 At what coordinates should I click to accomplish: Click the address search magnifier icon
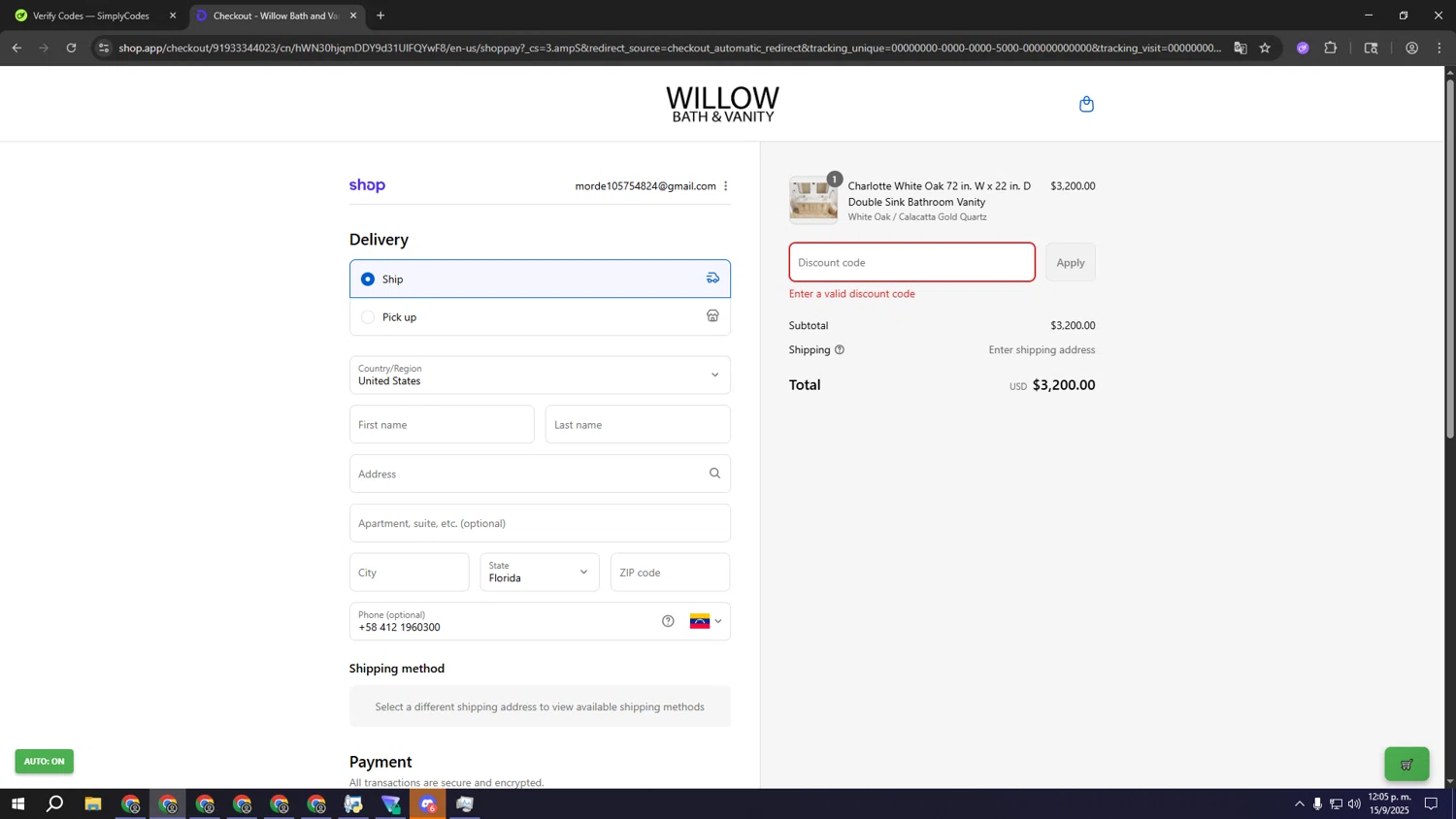pos(714,474)
